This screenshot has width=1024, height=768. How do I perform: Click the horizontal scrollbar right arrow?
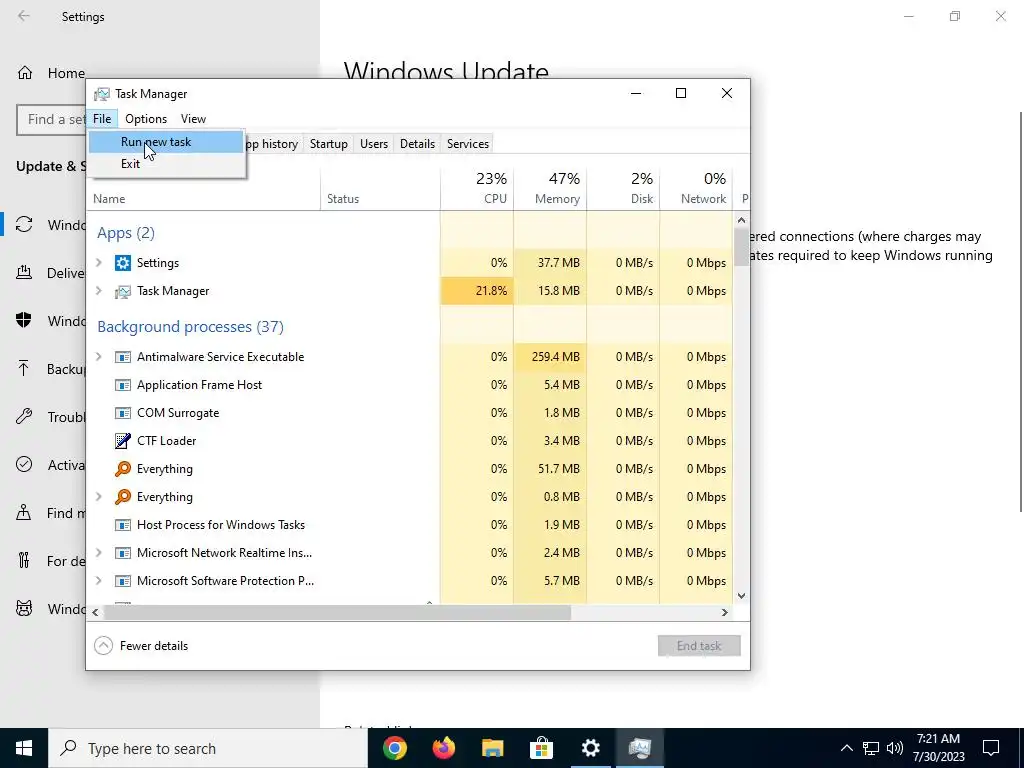click(724, 613)
